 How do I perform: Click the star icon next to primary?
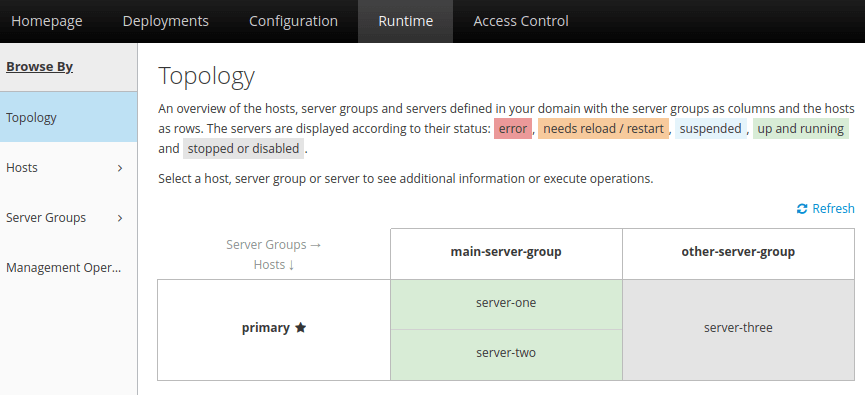point(300,328)
